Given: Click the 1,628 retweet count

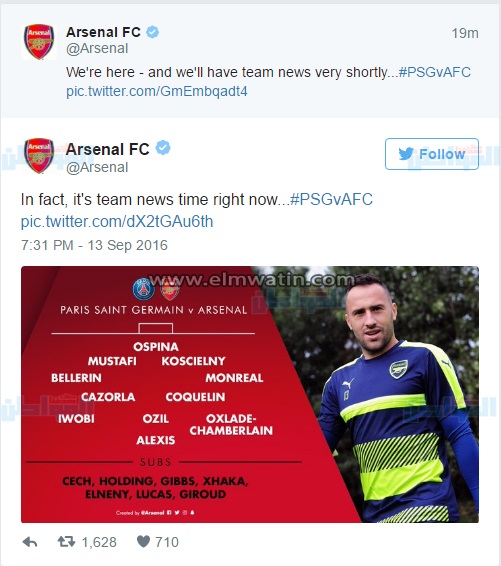Looking at the screenshot, I should pyautogui.click(x=99, y=542).
